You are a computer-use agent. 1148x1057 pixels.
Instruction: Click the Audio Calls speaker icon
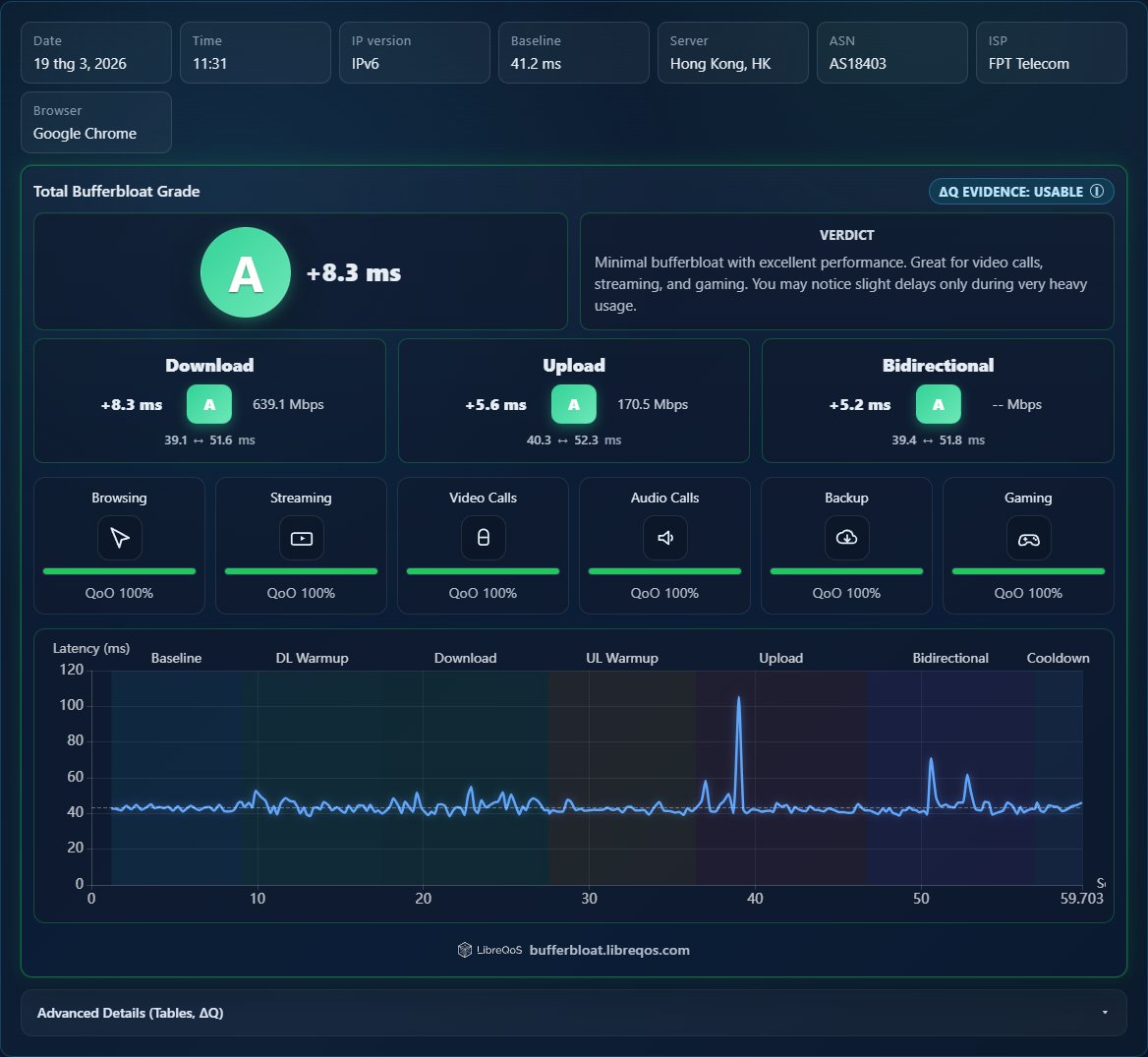[664, 538]
